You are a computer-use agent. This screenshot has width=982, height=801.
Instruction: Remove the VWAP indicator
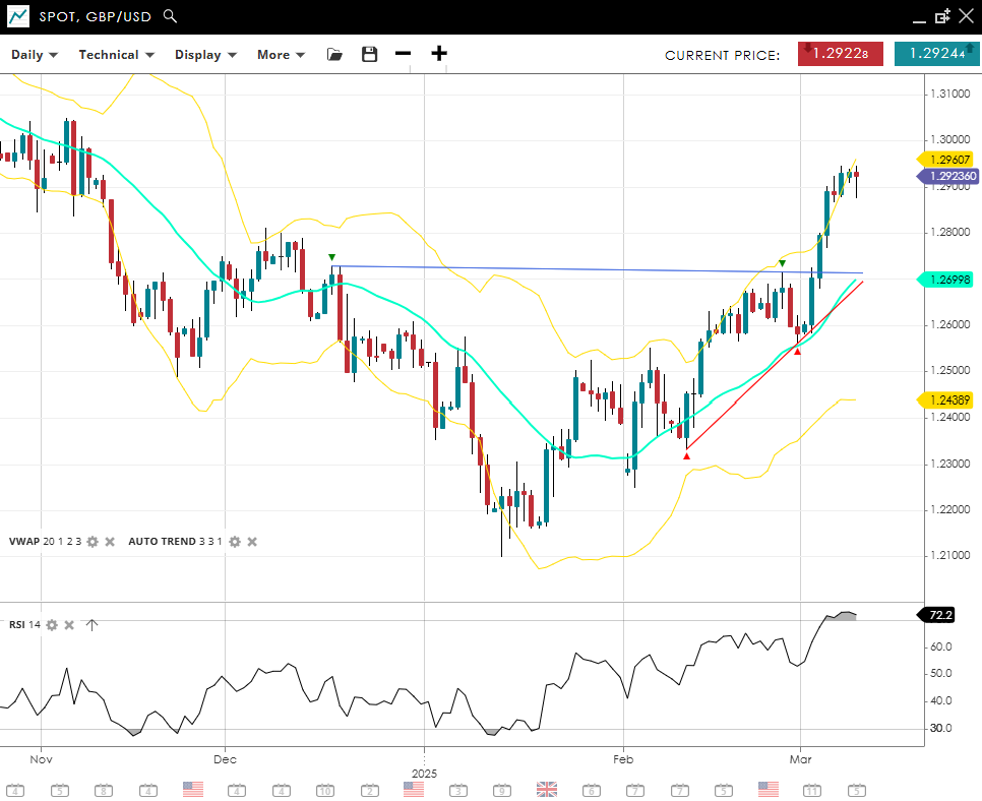[110, 541]
